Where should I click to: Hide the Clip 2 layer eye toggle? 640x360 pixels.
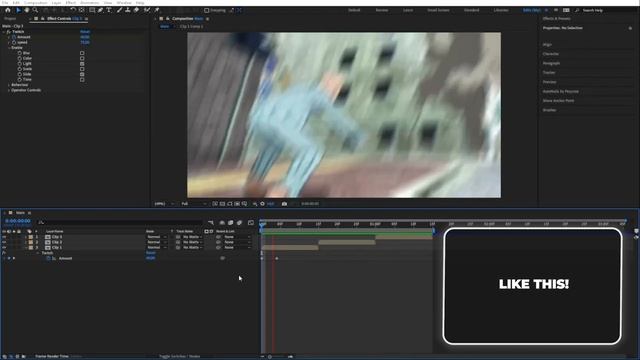[x=4, y=242]
